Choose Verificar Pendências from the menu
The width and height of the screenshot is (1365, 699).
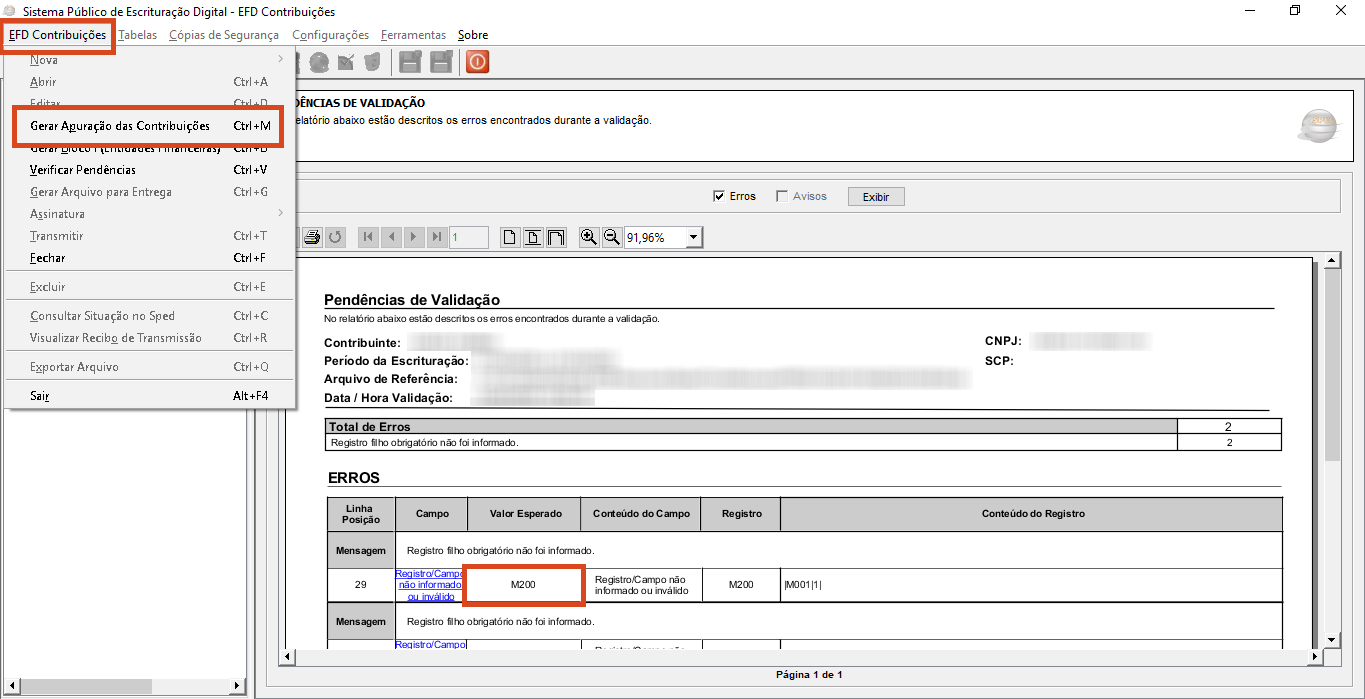pos(83,170)
